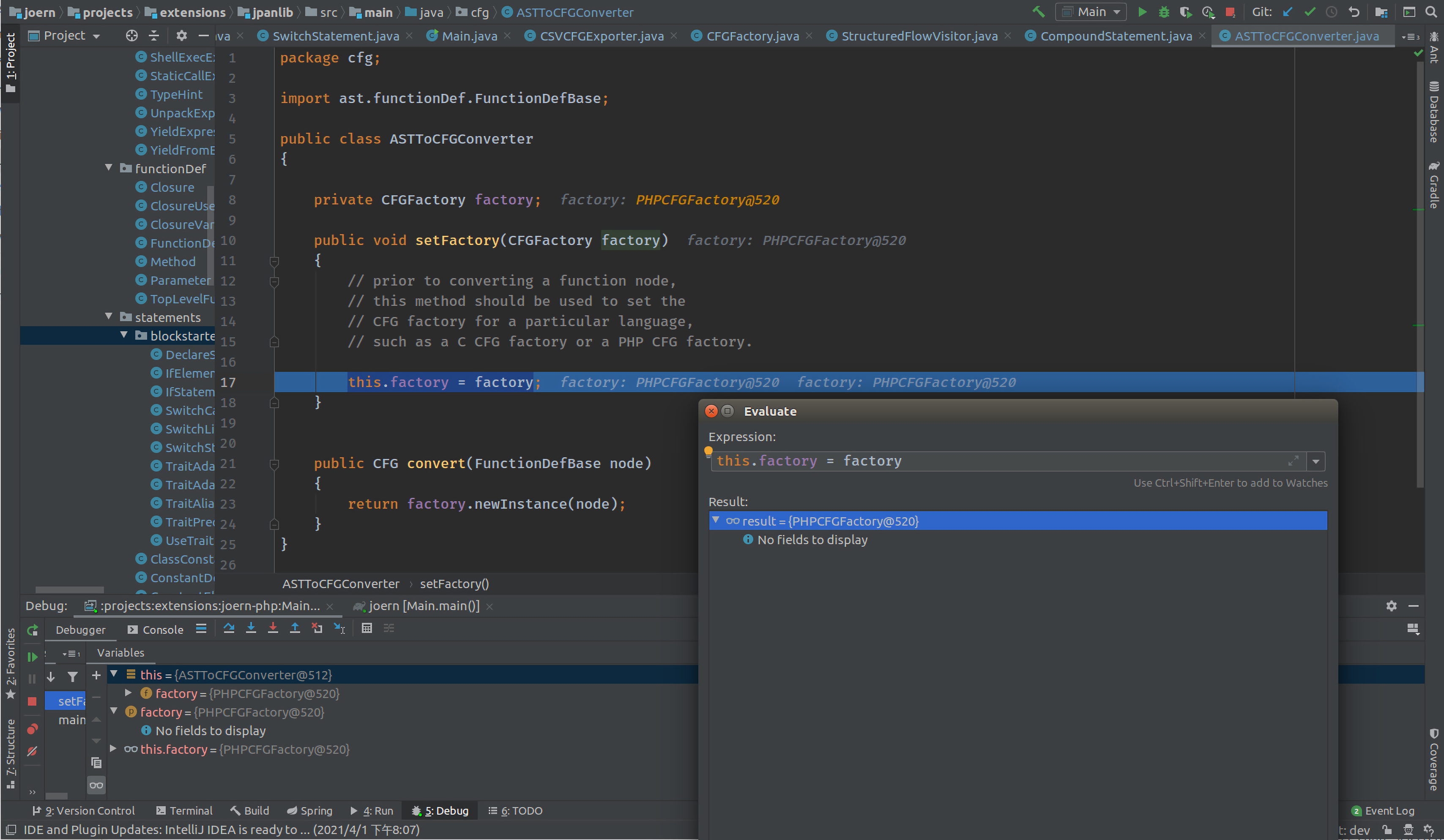Switch to CSVCFGExporter.java tab
This screenshot has width=1444, height=840.
(x=602, y=36)
